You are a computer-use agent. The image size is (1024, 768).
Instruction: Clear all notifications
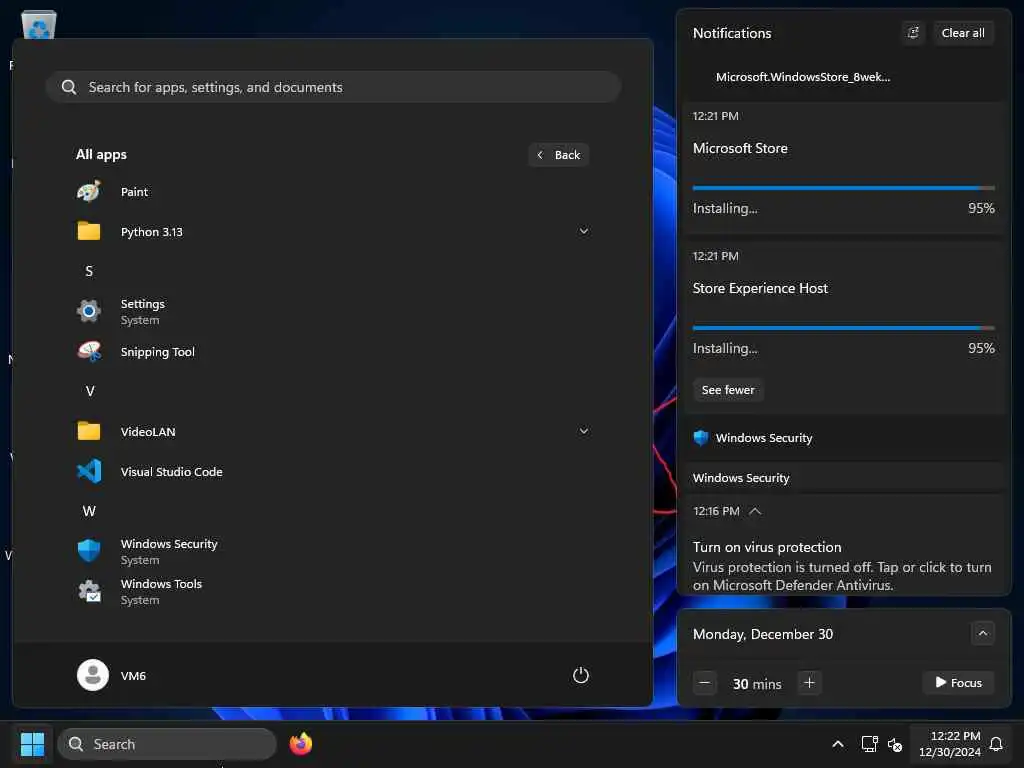pos(963,33)
